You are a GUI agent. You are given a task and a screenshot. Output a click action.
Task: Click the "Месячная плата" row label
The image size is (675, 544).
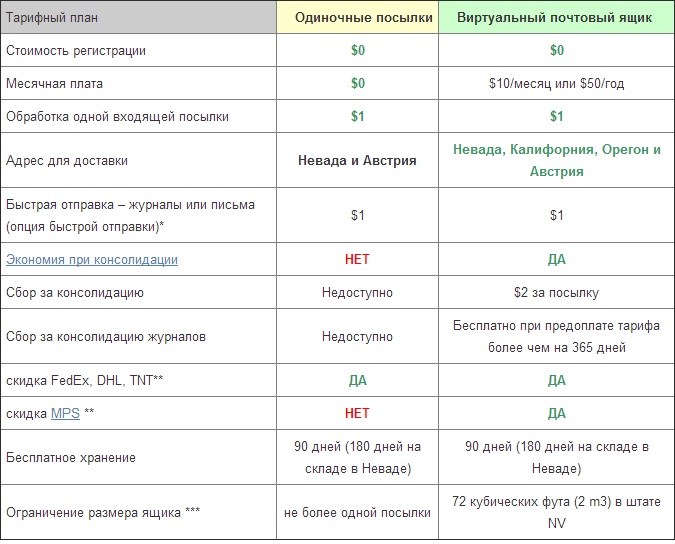[54, 84]
